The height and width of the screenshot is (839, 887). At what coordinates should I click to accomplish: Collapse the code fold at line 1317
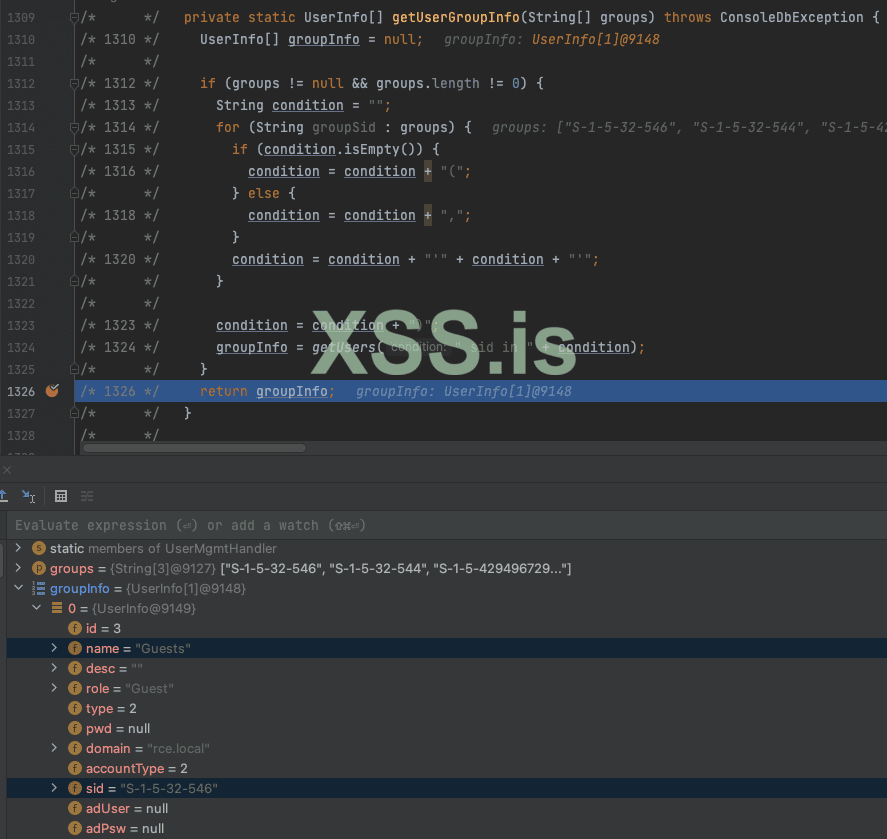tap(73, 193)
